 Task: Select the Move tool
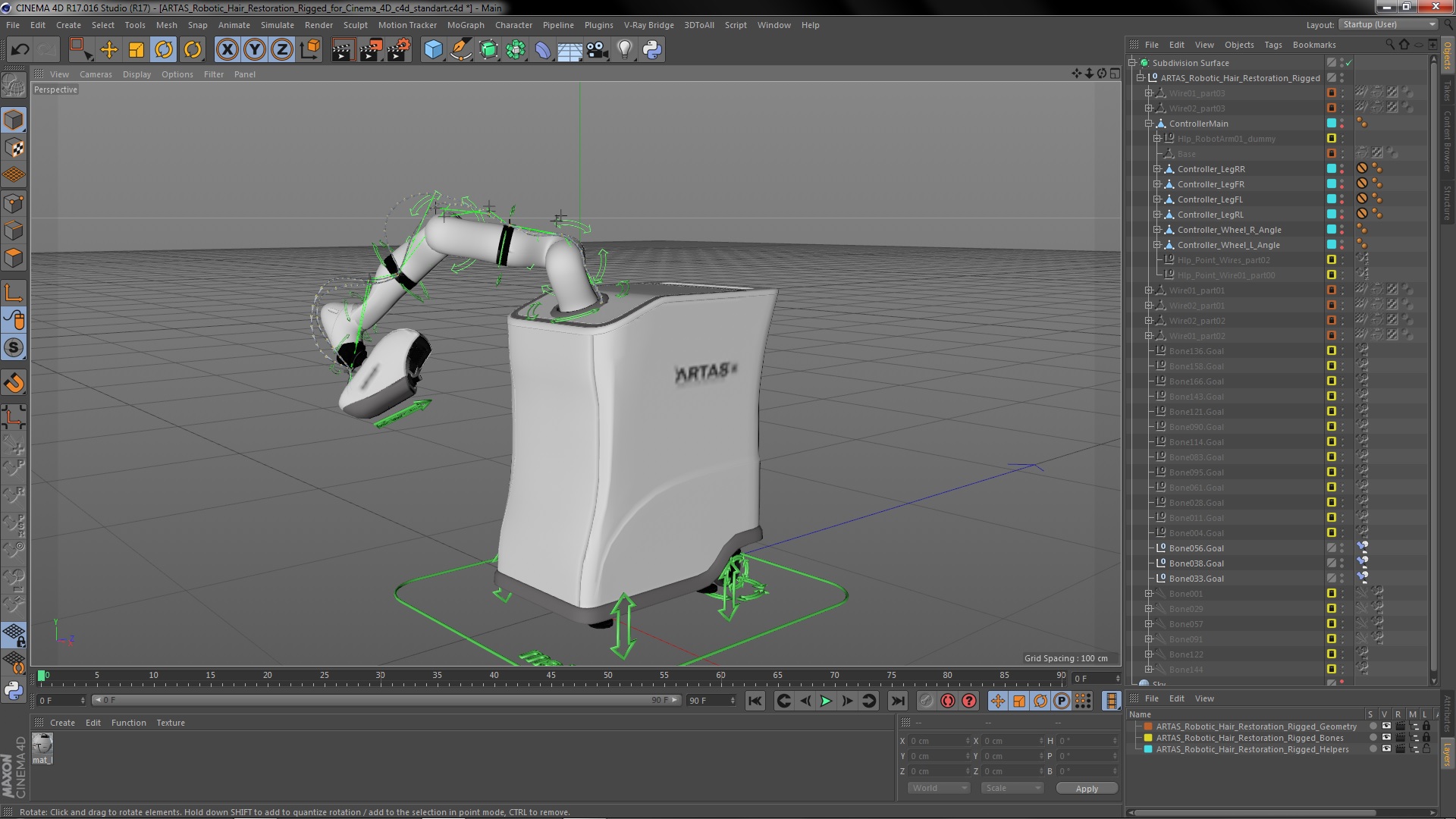pyautogui.click(x=108, y=50)
